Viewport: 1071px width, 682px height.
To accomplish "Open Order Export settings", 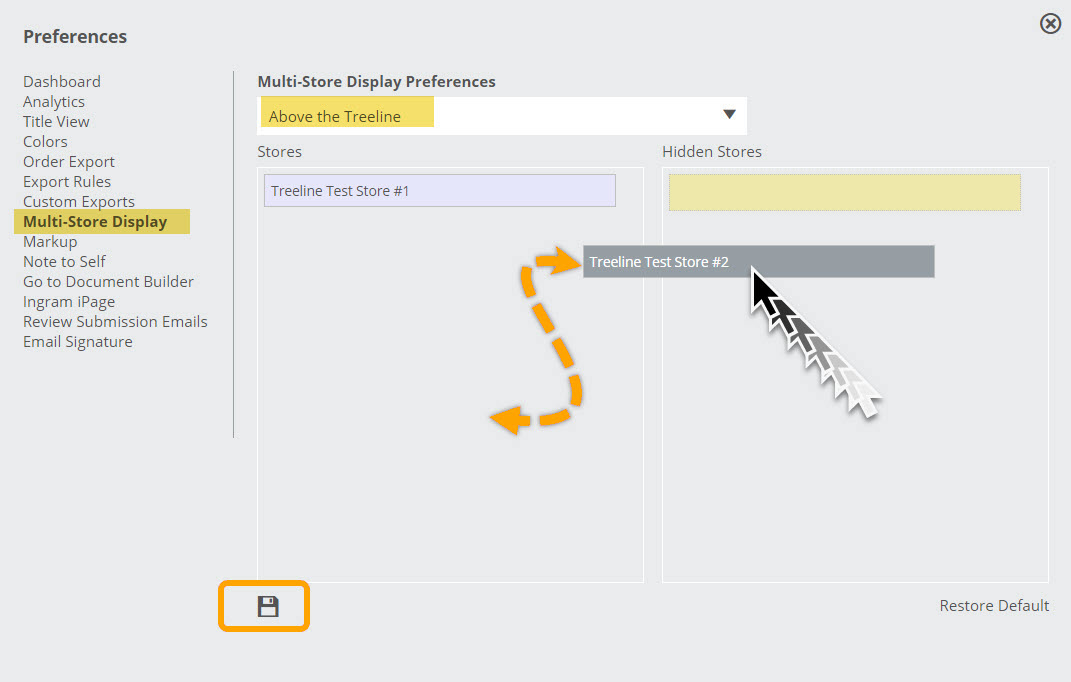I will (69, 162).
